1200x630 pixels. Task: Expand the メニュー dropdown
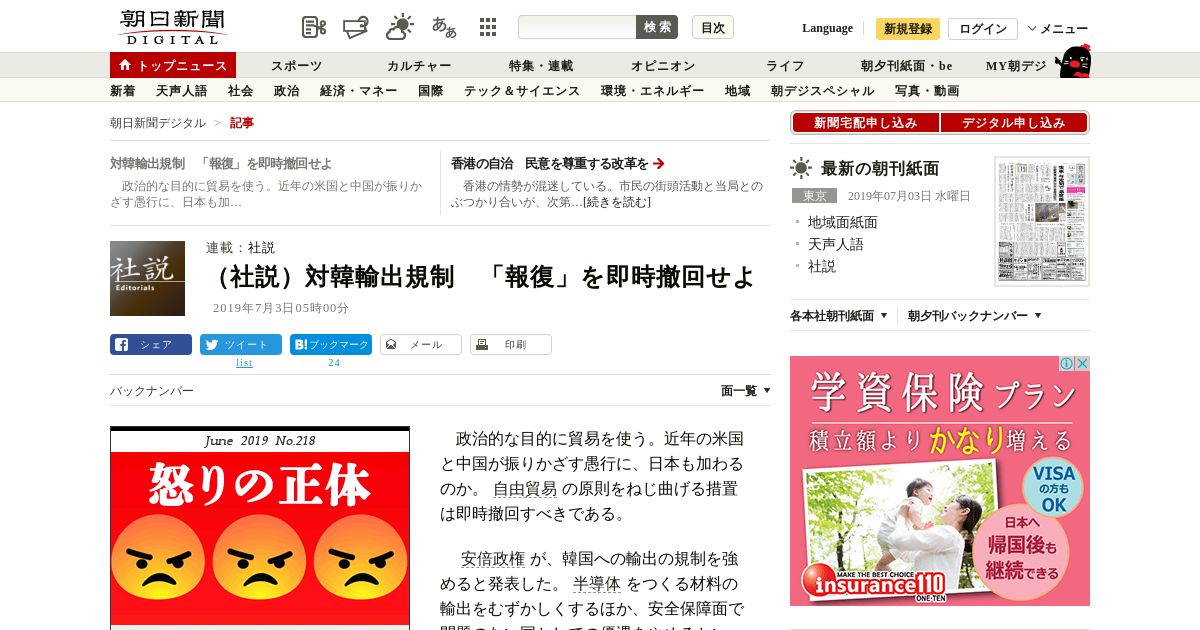point(1058,28)
